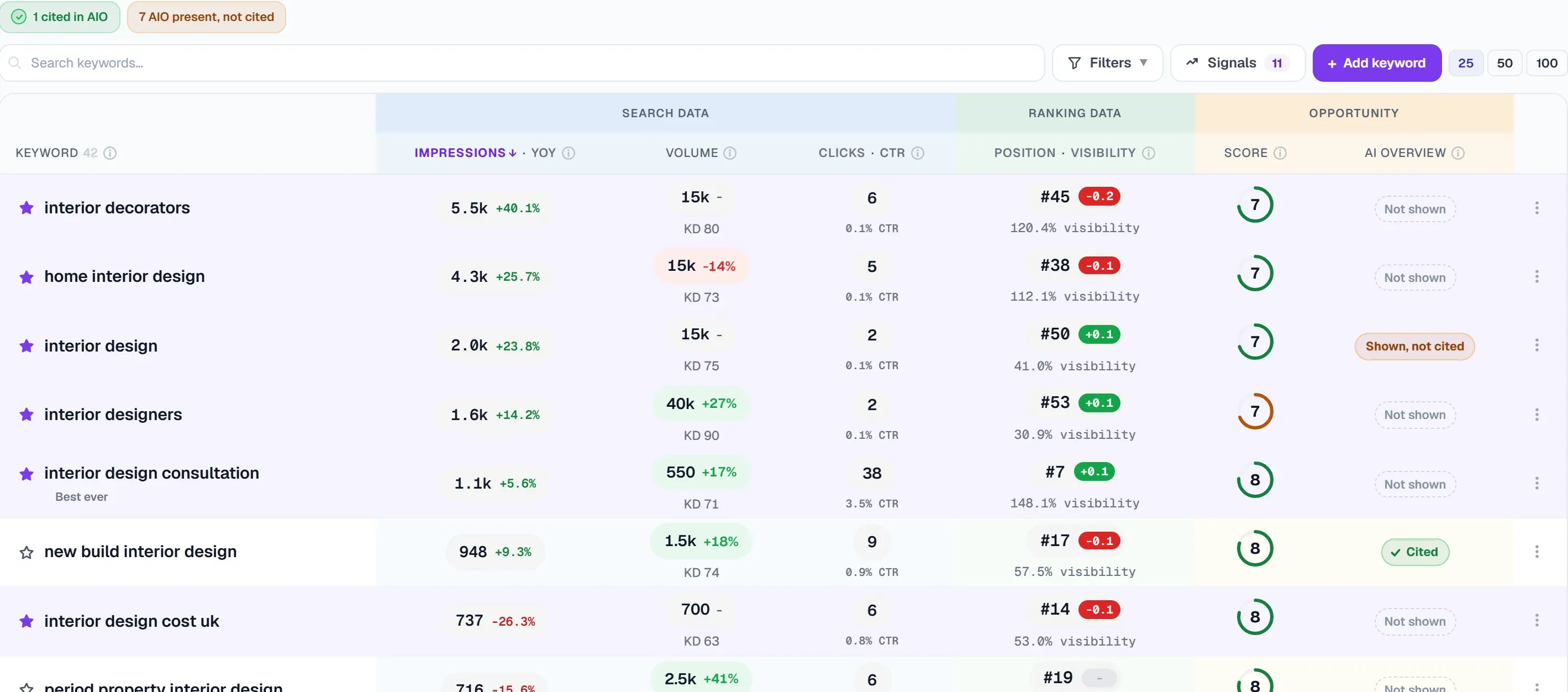1568x692 pixels.
Task: Click the Cited AI overview badge
Action: click(x=1414, y=552)
